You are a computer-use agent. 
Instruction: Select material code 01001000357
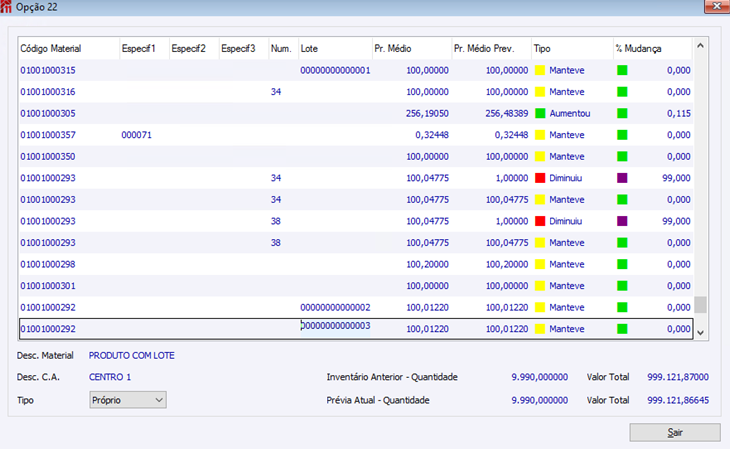pos(47,135)
